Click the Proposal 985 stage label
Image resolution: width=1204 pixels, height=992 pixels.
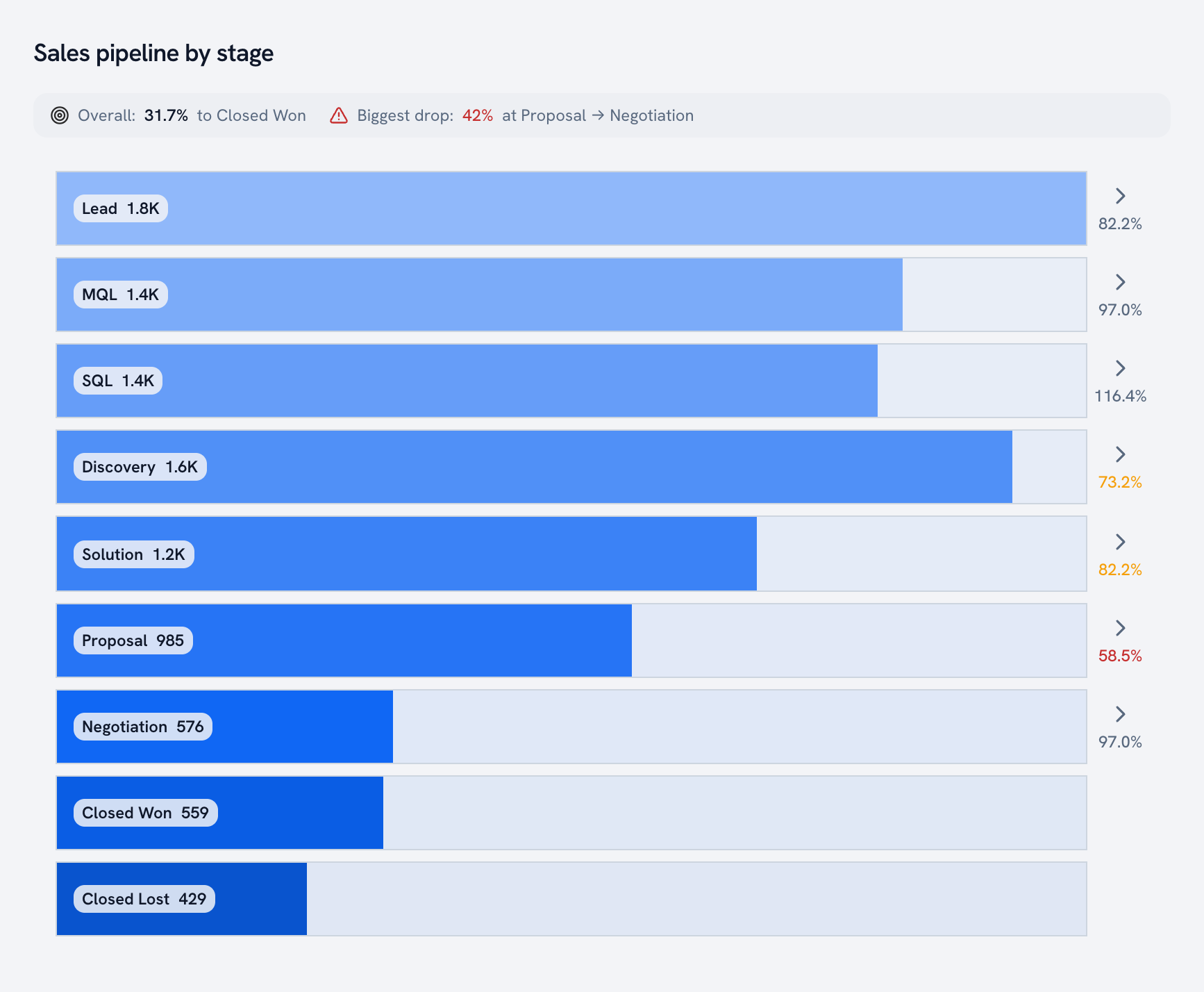point(133,640)
